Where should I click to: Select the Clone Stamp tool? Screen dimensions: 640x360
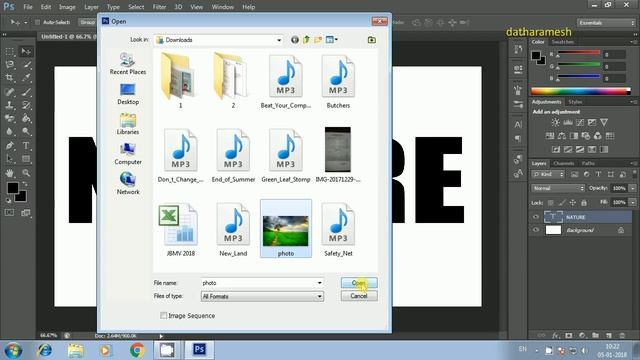10,105
